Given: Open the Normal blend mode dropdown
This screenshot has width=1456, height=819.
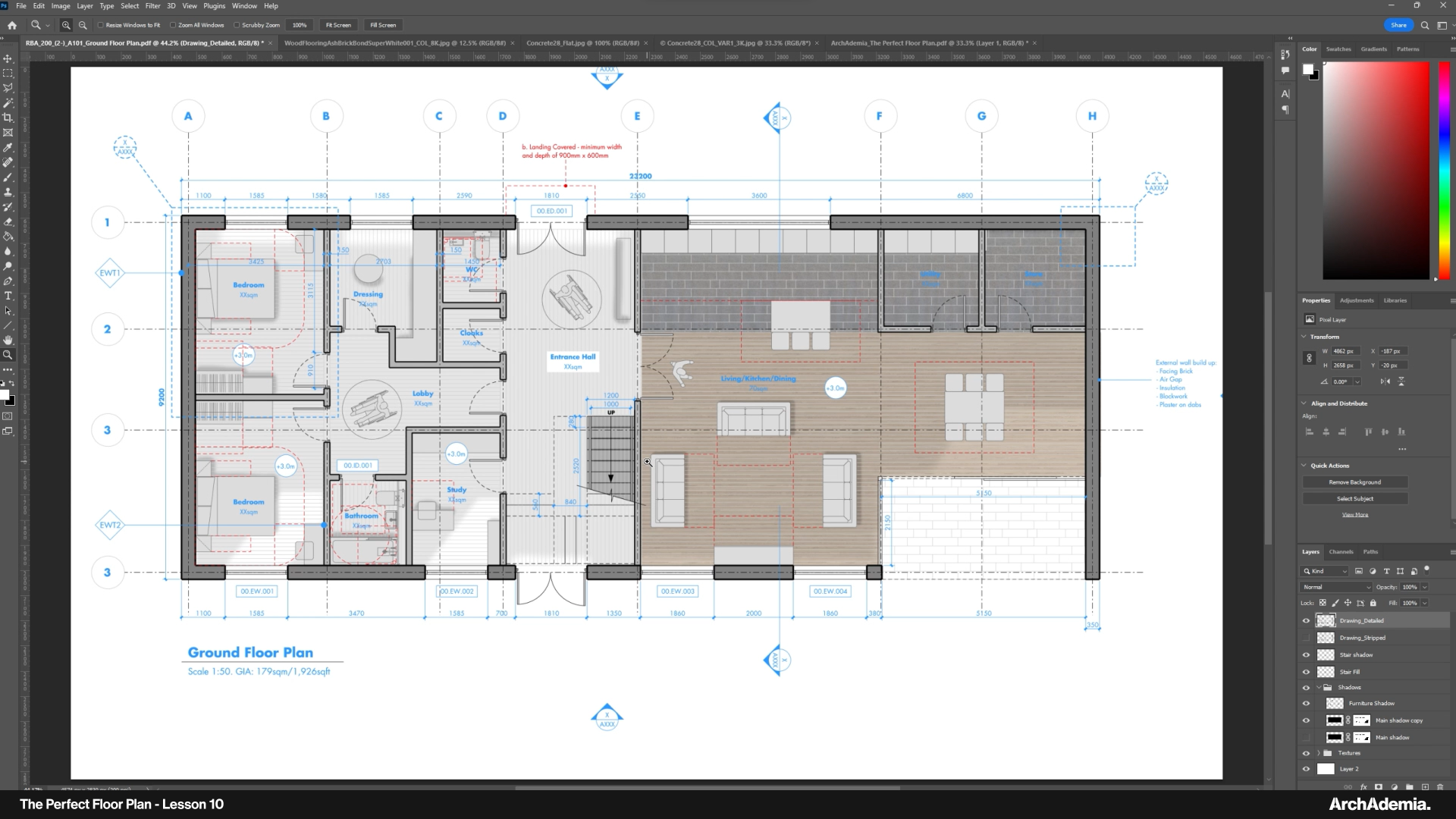Looking at the screenshot, I should click(1336, 587).
